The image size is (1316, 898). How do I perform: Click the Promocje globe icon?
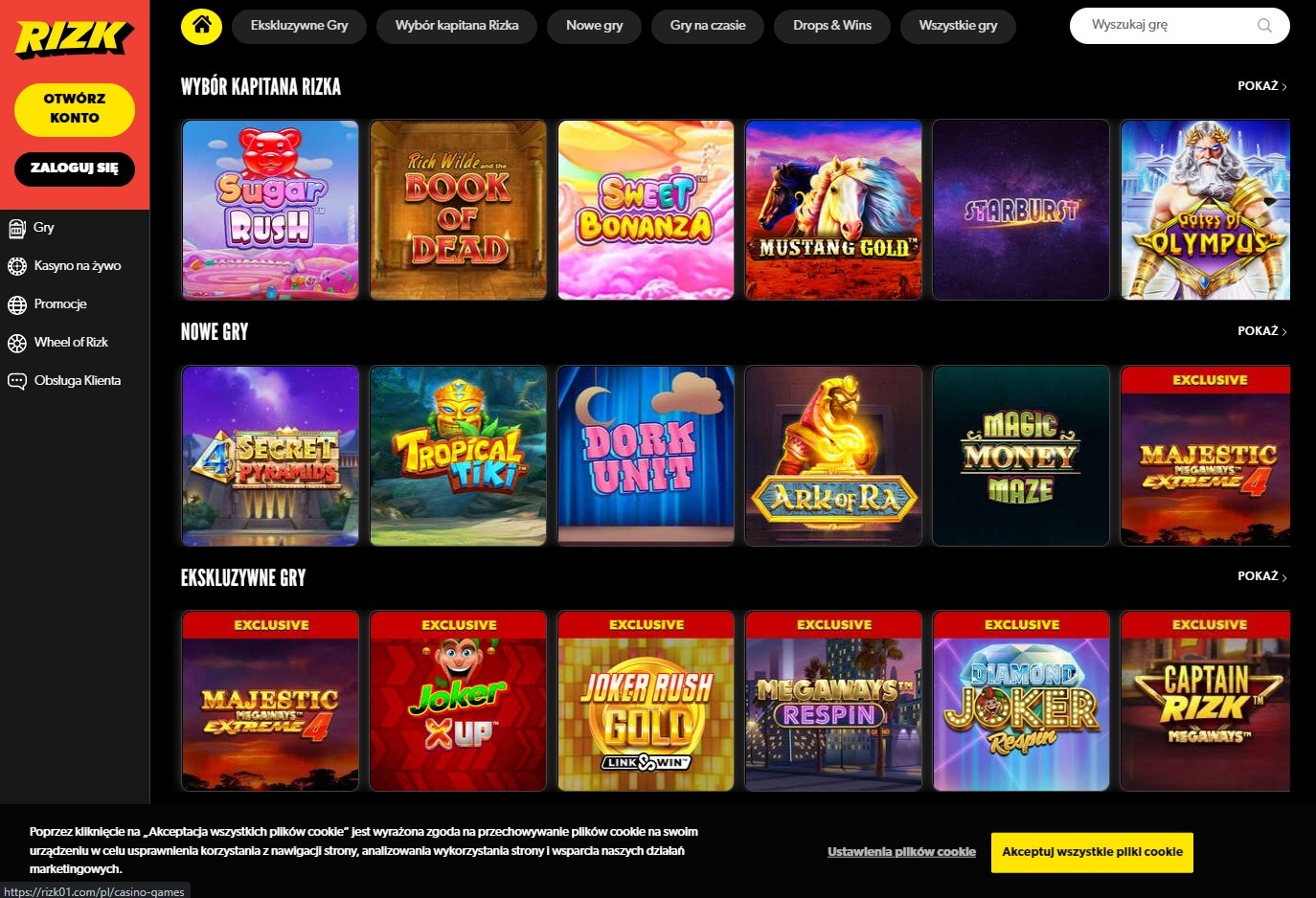tap(16, 304)
